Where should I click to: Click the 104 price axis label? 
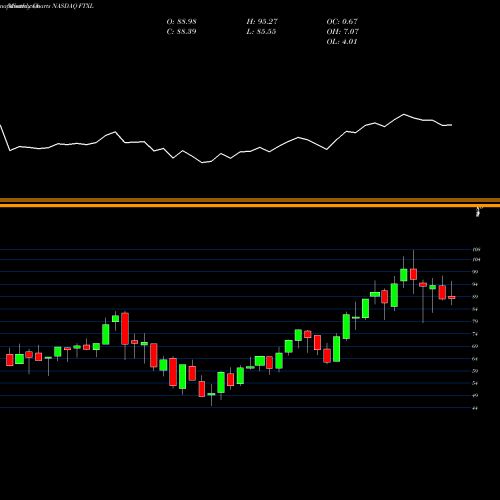(476, 260)
